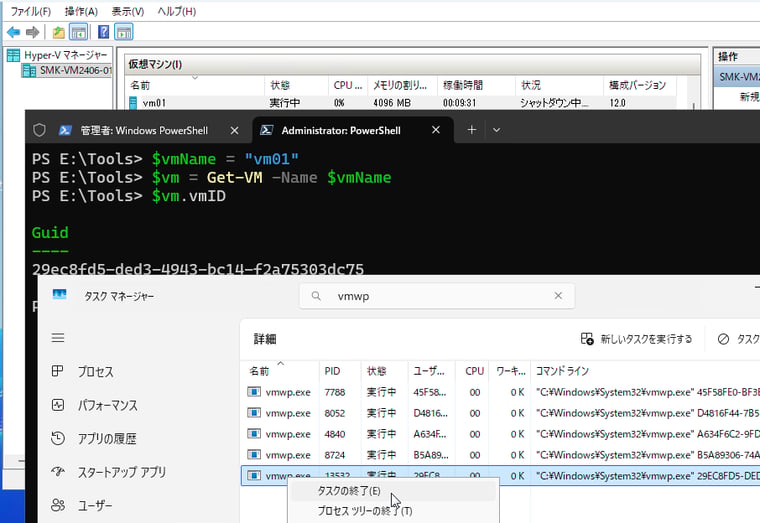Sort processes by コマンド ライン column

point(645,371)
